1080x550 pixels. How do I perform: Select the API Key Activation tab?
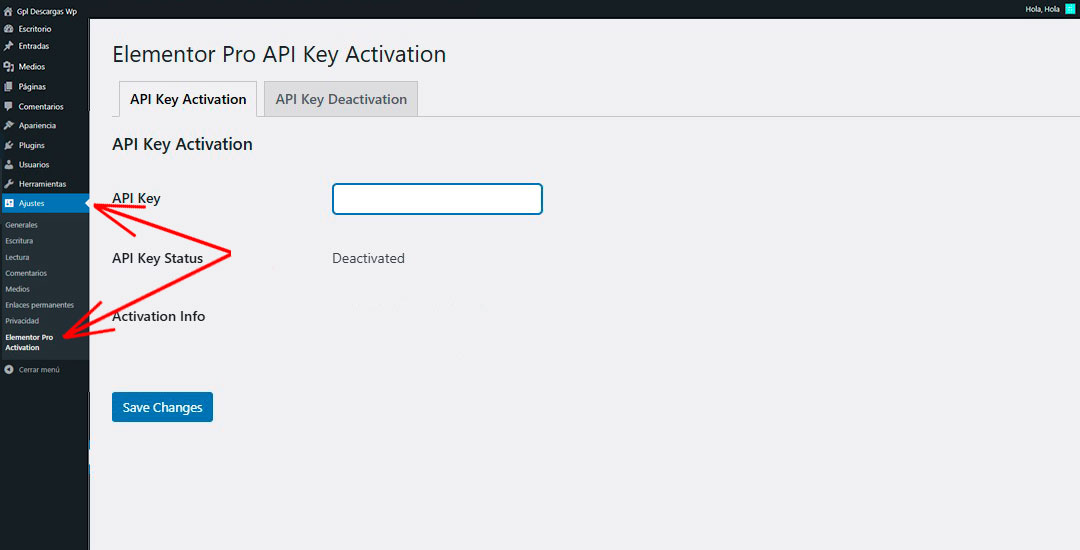188,99
